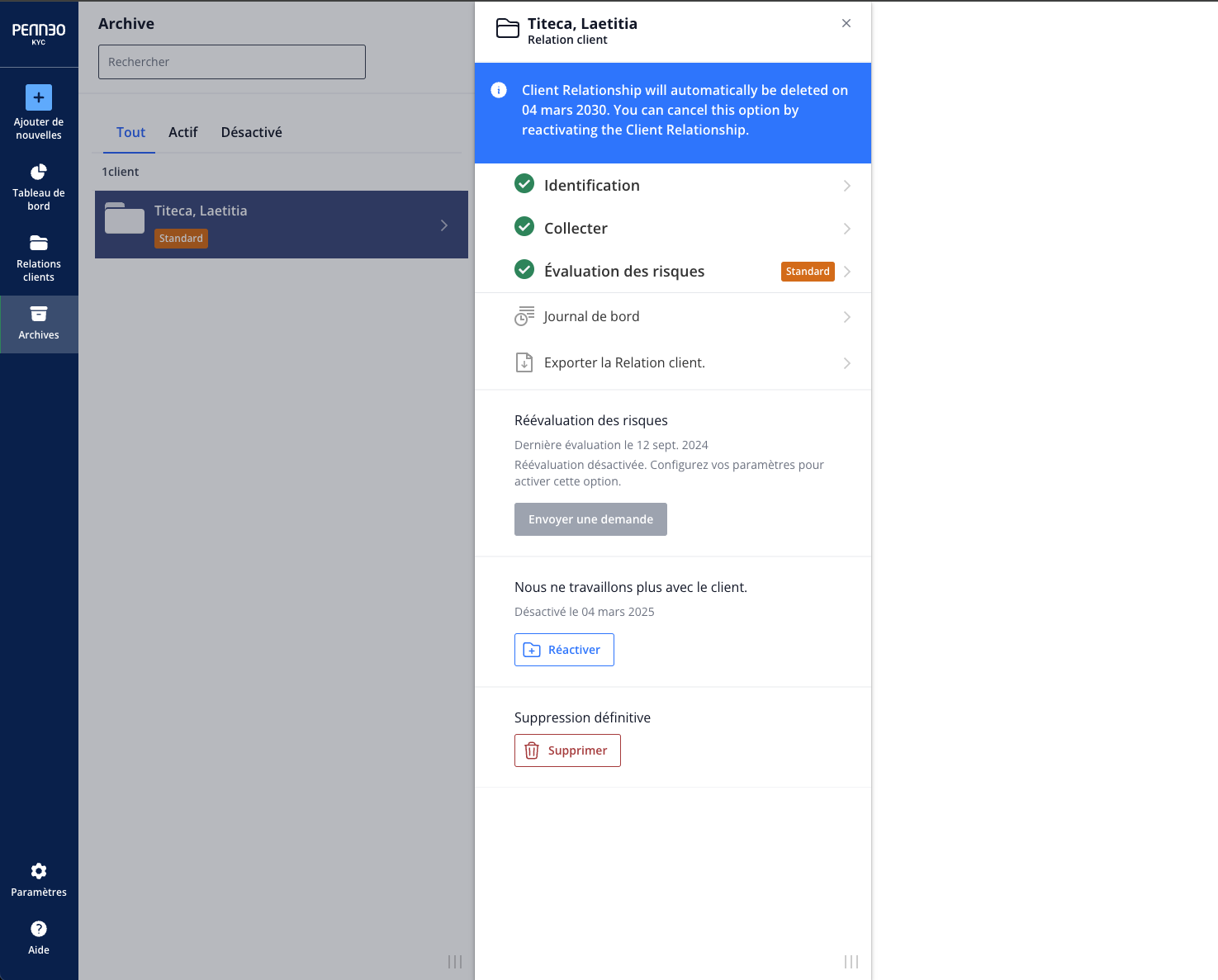Click 'Réévaluation désactivée' description text
The width and height of the screenshot is (1218, 980).
[x=669, y=473]
